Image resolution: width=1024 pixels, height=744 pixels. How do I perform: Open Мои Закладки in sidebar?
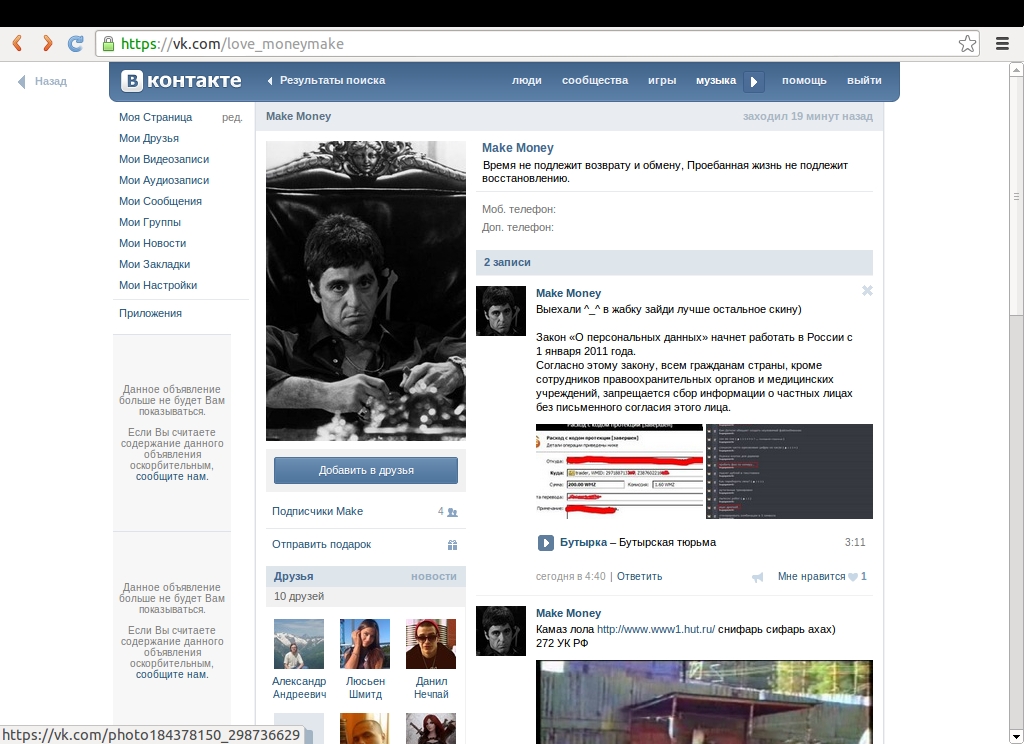tap(154, 264)
